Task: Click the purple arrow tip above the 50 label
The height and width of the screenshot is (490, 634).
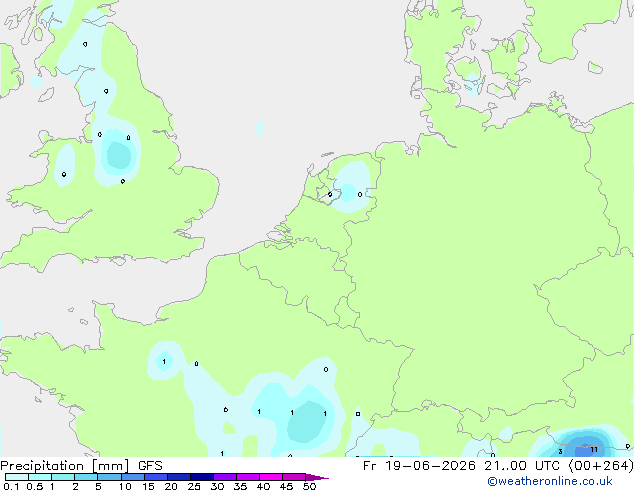Action: click(317, 477)
